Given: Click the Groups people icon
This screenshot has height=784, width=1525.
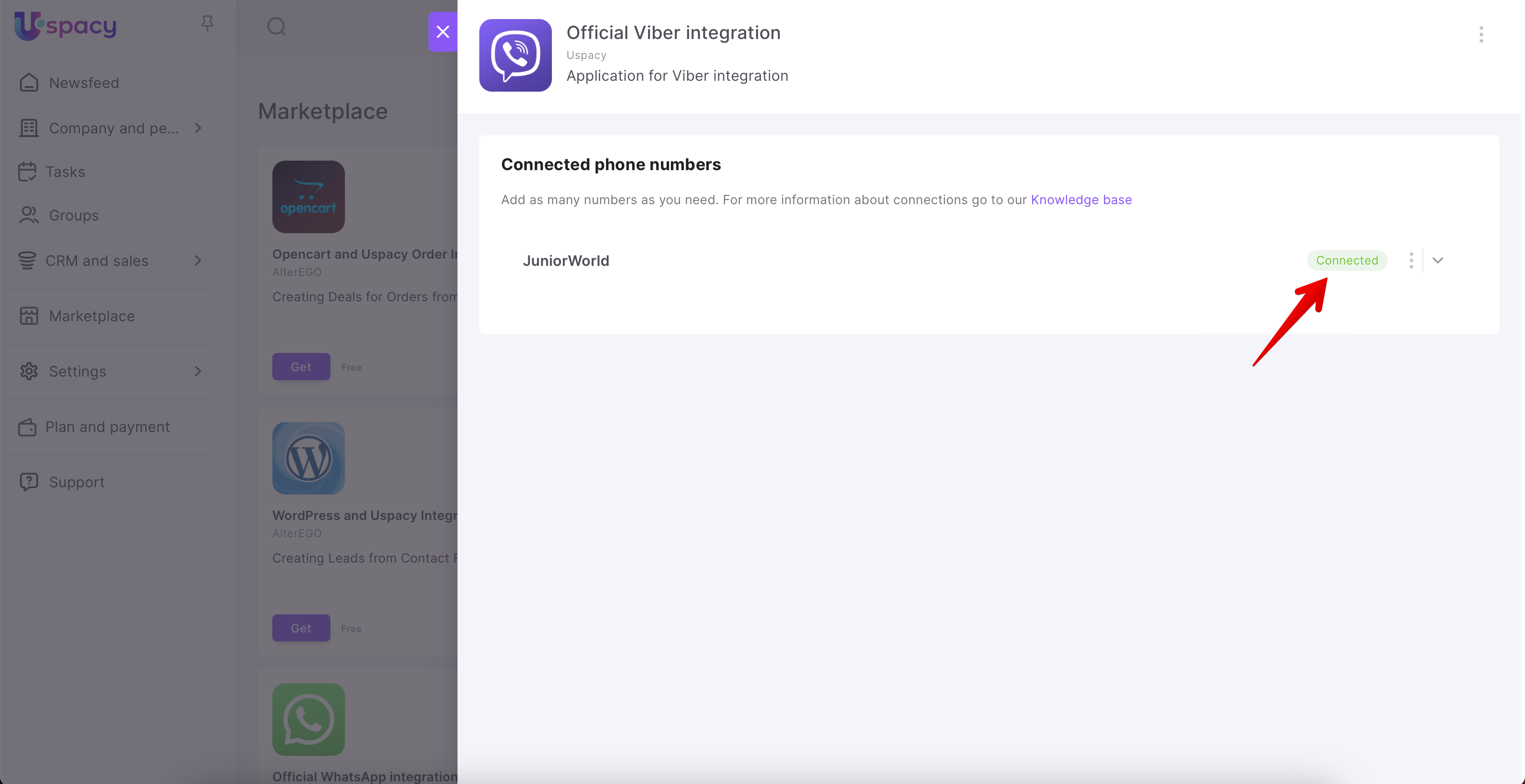Looking at the screenshot, I should tap(29, 216).
